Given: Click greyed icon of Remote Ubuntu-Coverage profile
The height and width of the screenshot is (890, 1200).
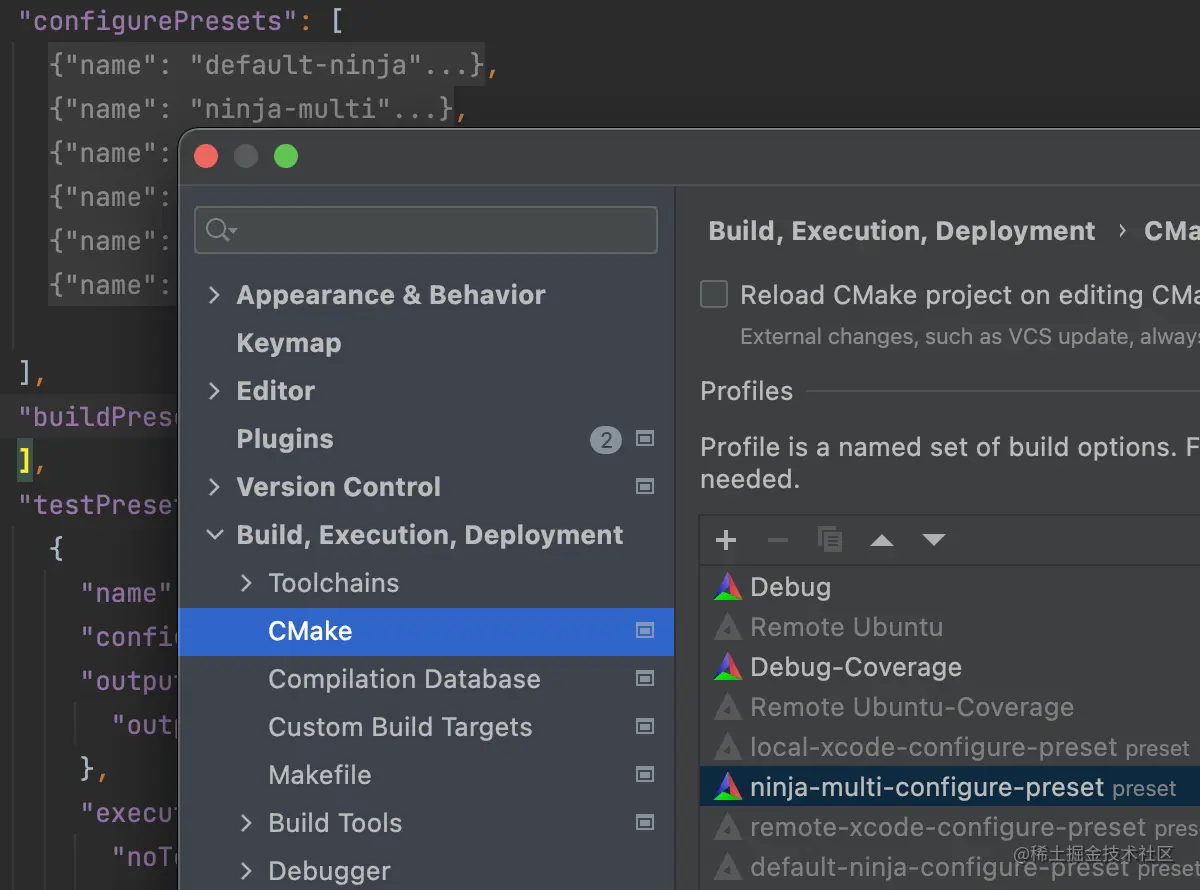Looking at the screenshot, I should click(728, 707).
